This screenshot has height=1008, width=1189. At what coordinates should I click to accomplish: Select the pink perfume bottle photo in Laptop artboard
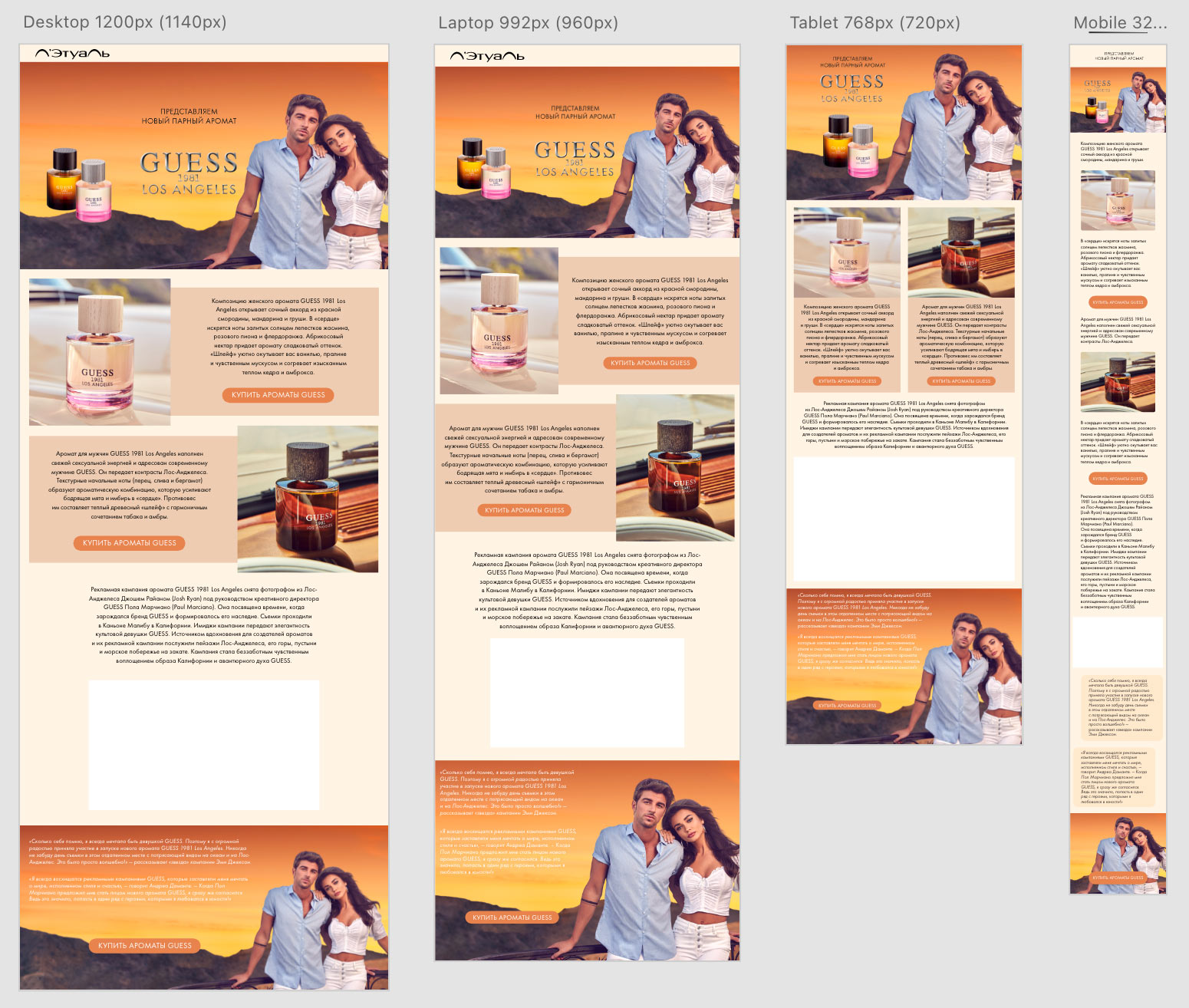coord(499,321)
